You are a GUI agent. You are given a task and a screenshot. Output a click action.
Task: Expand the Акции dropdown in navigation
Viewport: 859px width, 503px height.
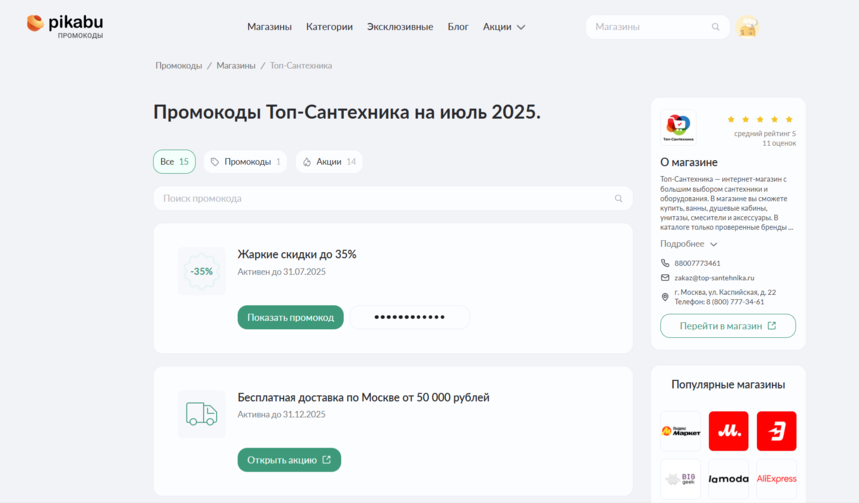504,27
